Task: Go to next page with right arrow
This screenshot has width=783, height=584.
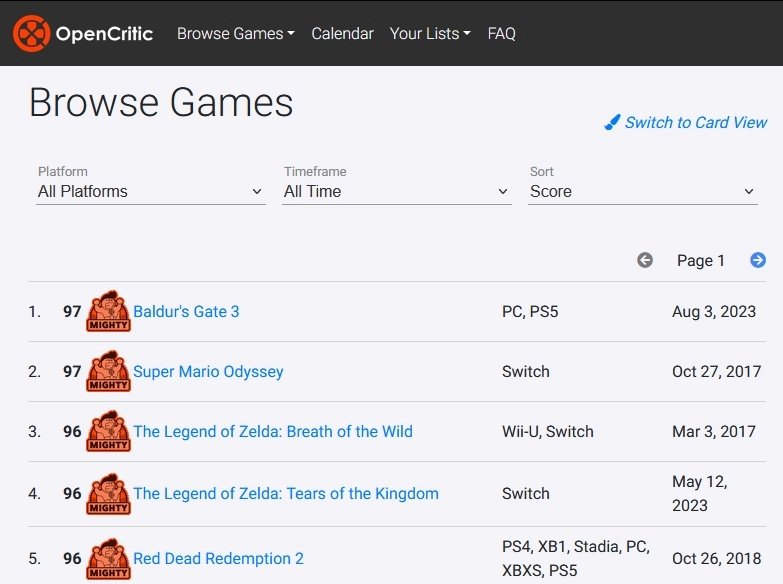Action: (758, 260)
